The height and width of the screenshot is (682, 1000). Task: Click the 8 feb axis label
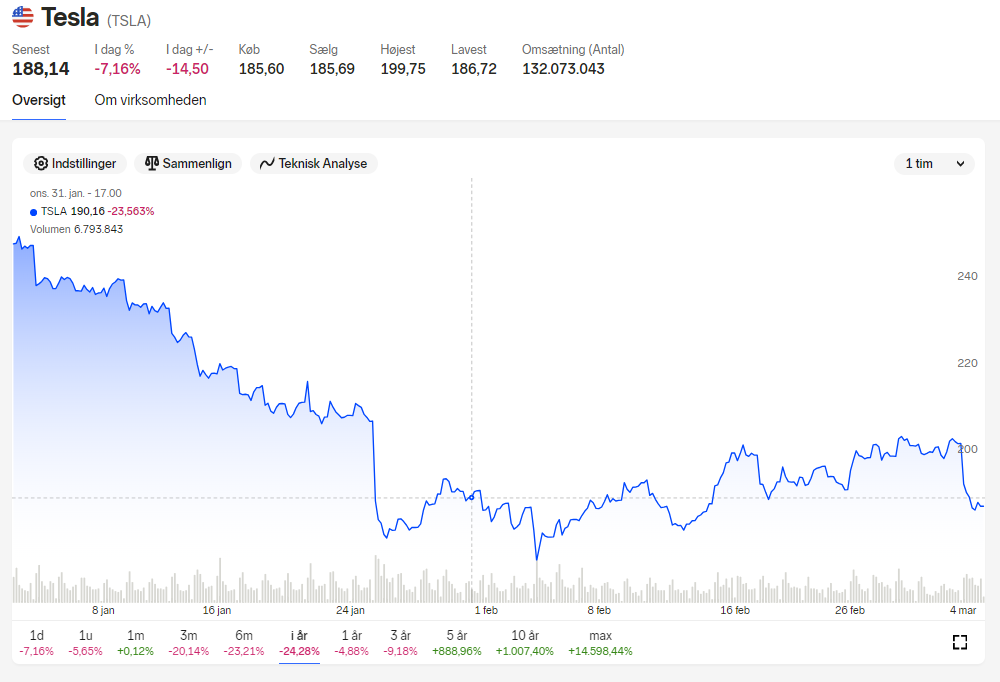[x=599, y=611]
